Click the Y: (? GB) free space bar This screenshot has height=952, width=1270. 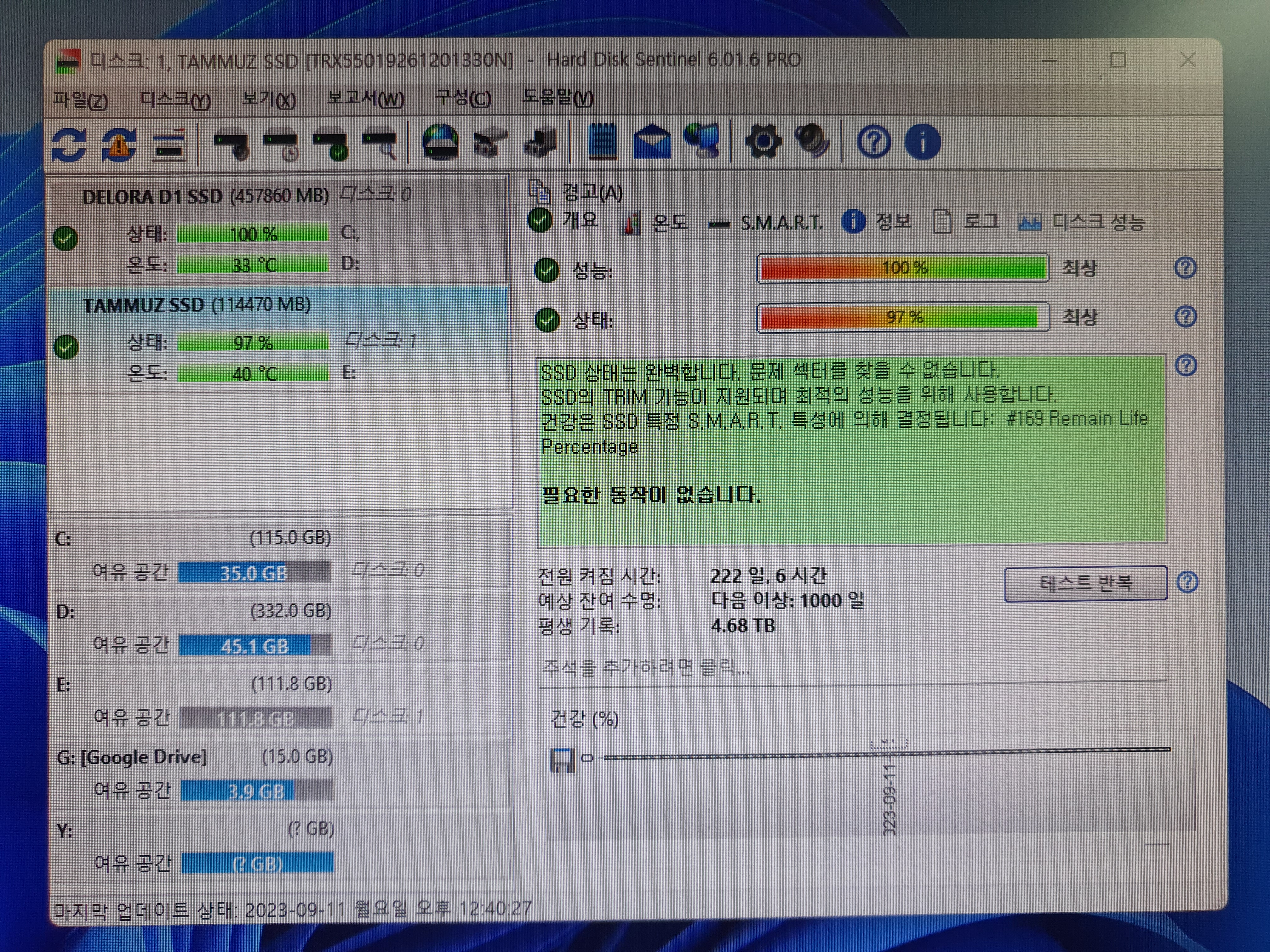pos(257,863)
